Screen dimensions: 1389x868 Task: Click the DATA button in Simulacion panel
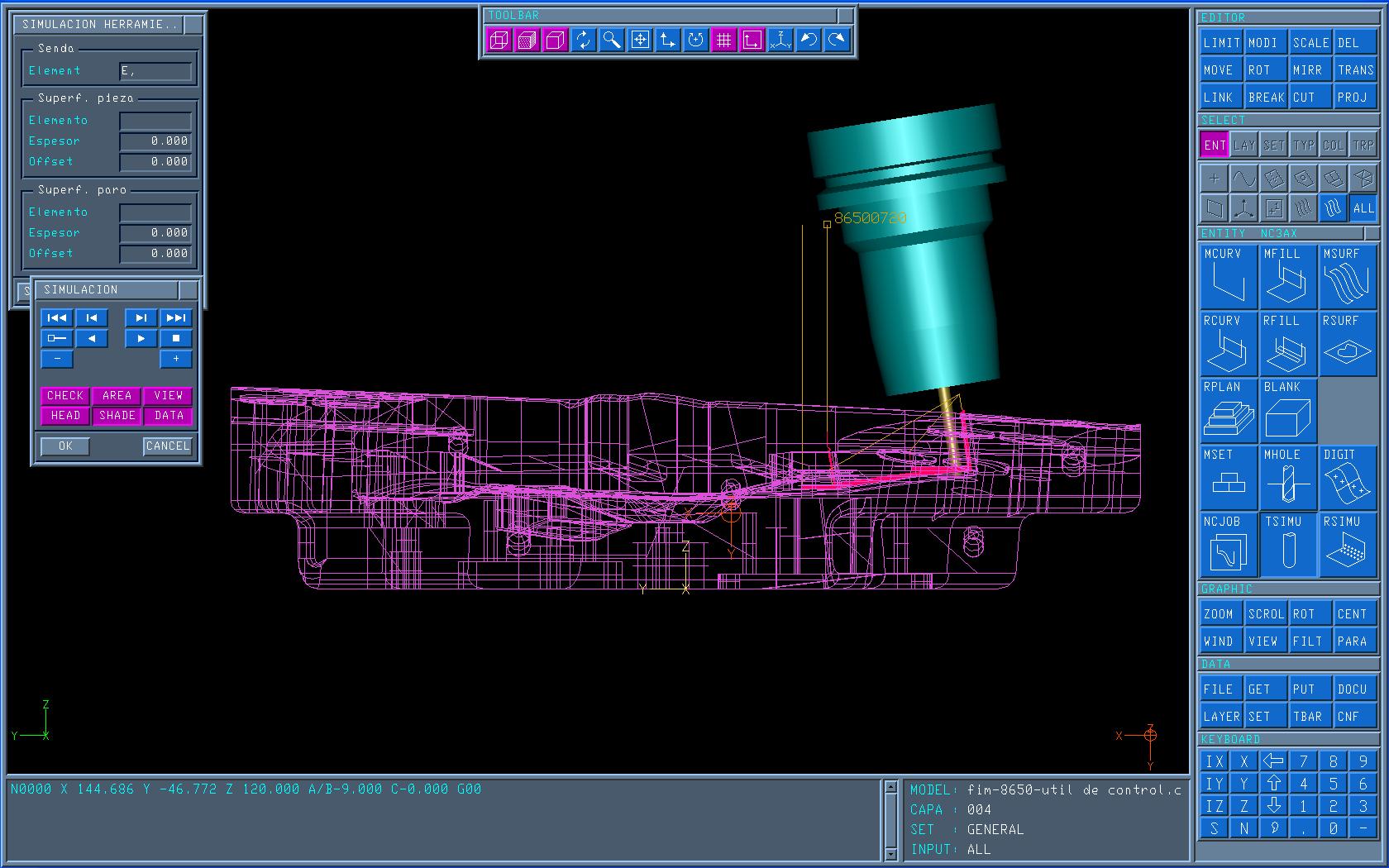tap(168, 416)
